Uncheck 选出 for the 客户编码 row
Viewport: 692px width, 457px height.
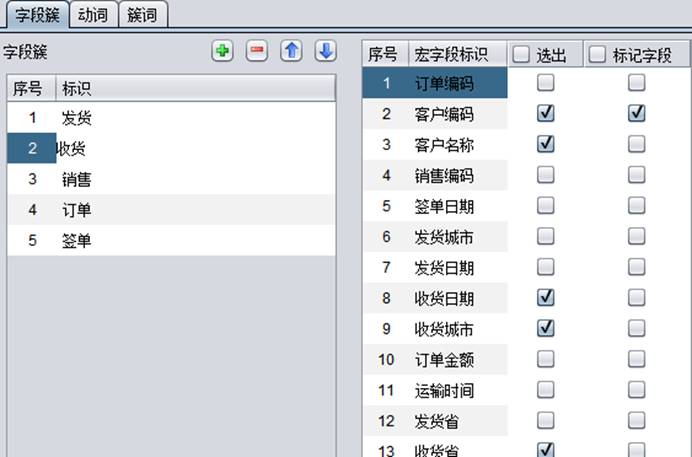click(545, 113)
